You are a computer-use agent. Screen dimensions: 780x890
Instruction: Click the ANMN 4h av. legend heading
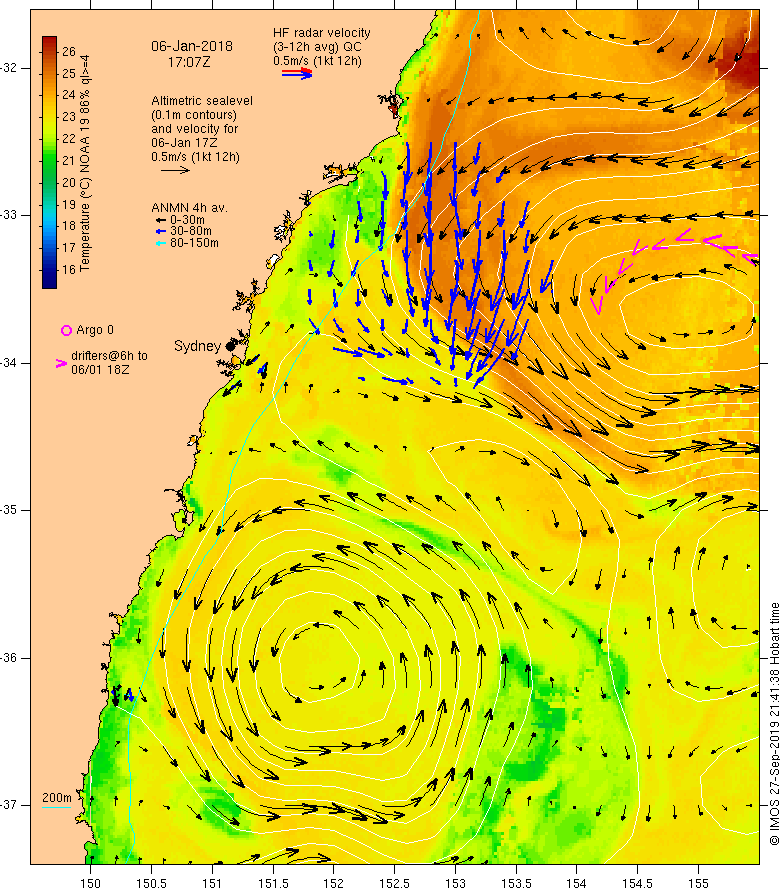(x=189, y=208)
